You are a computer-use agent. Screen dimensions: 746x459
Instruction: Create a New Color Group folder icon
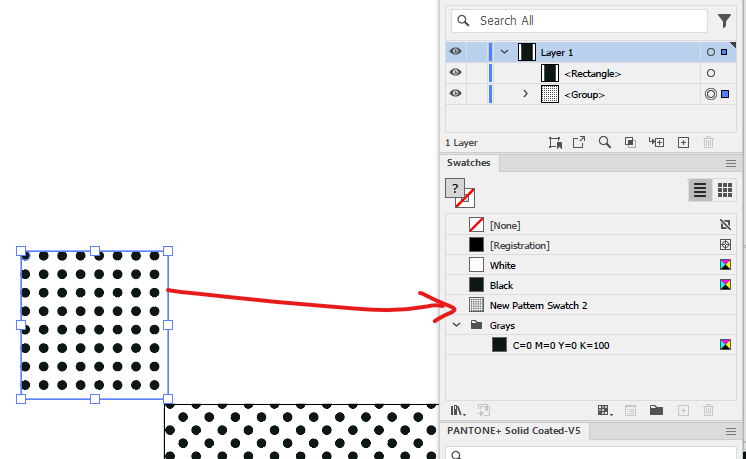[x=657, y=410]
